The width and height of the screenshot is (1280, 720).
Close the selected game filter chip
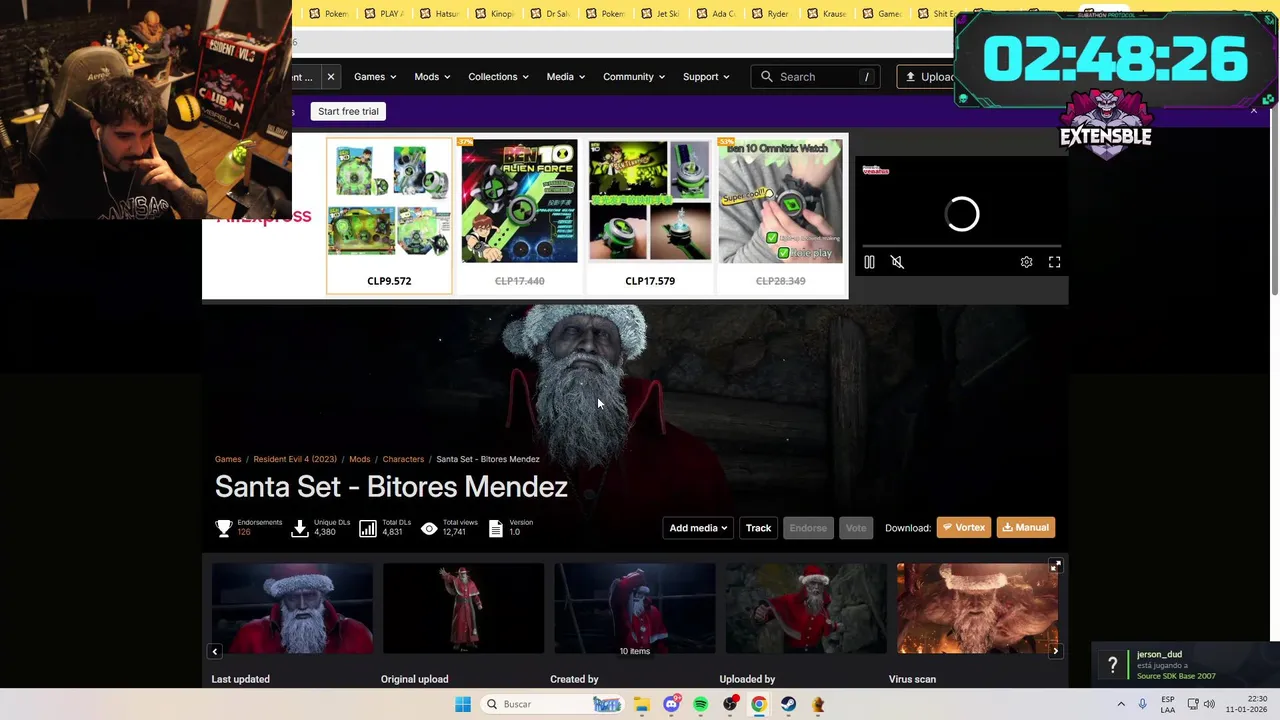click(x=330, y=77)
